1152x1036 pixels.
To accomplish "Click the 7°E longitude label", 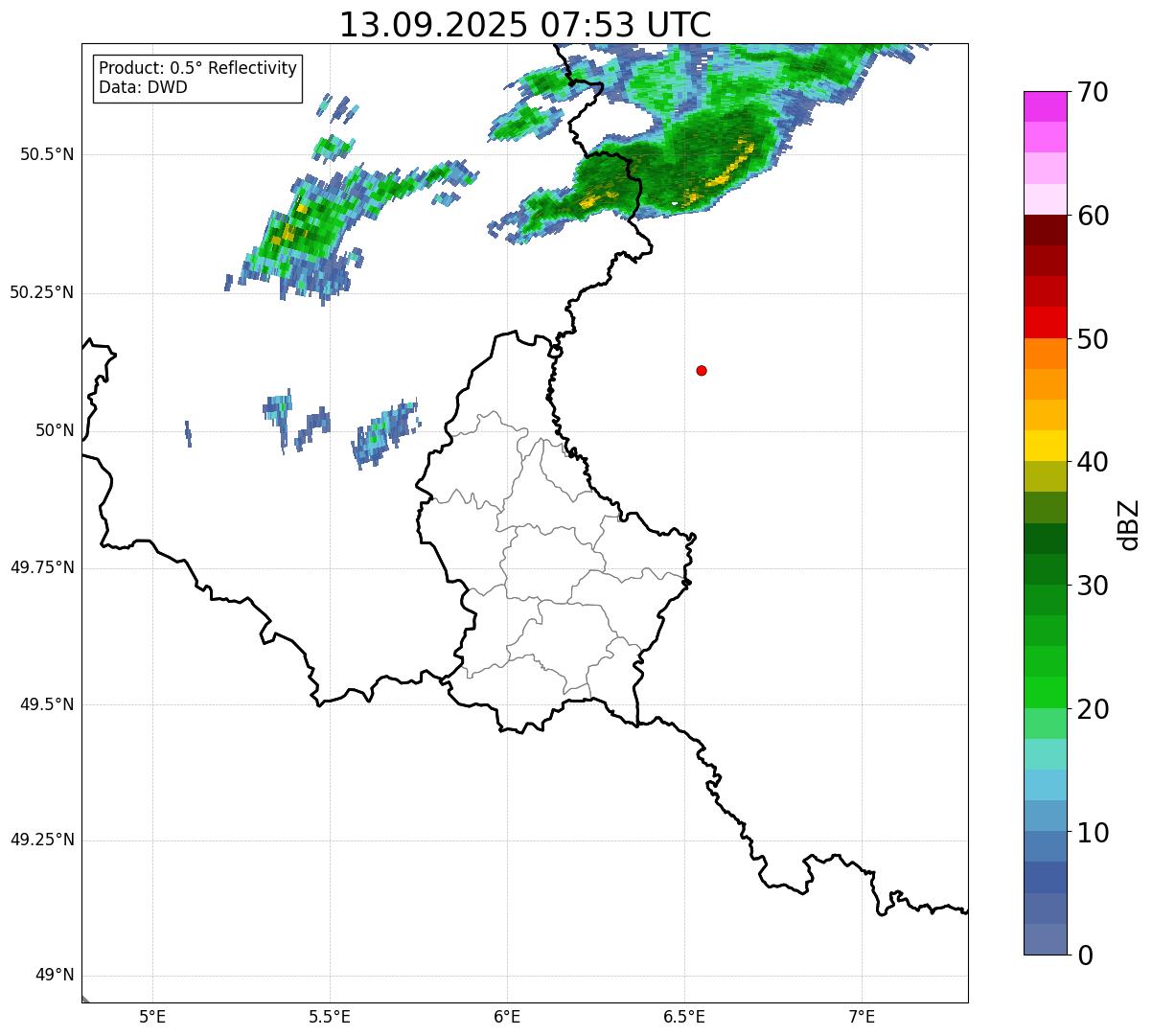I will 862,1017.
